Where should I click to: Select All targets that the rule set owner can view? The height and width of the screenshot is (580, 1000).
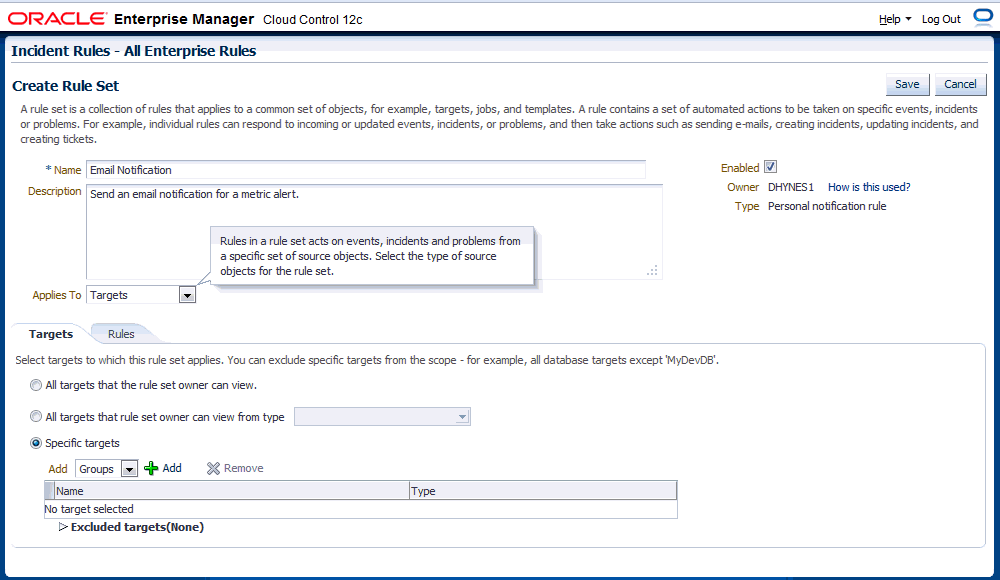36,385
